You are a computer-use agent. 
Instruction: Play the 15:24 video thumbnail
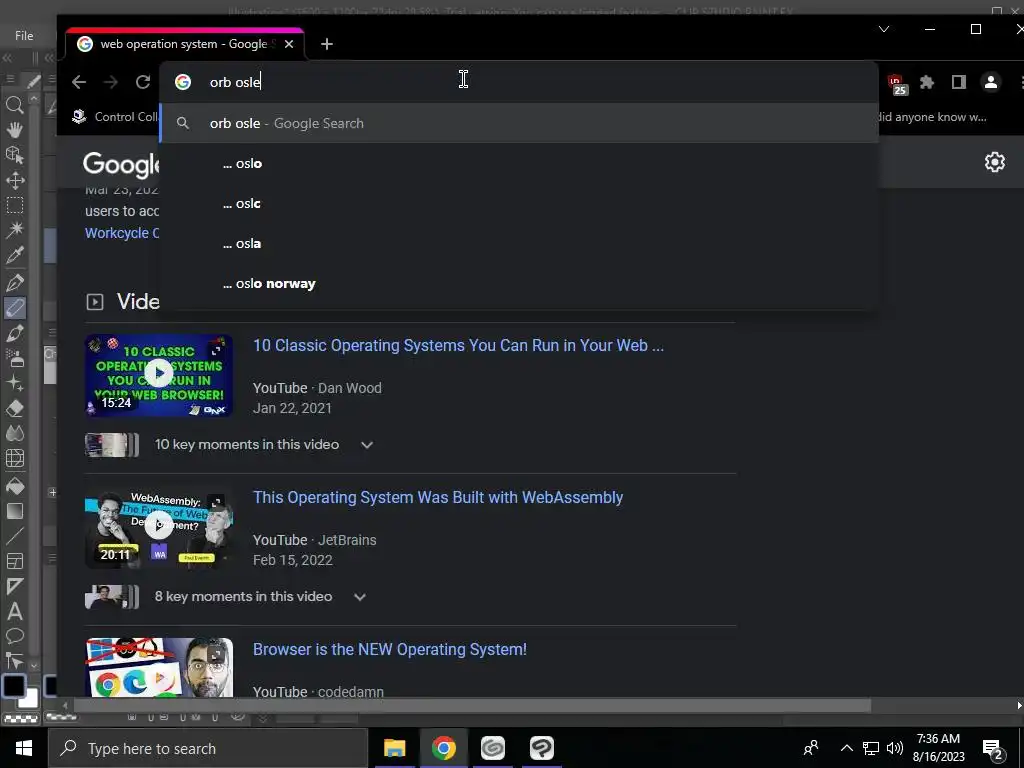(x=159, y=375)
